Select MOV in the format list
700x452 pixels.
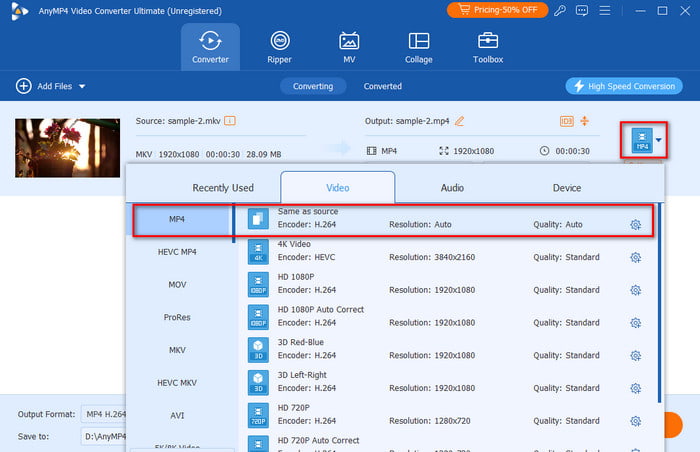pos(177,285)
